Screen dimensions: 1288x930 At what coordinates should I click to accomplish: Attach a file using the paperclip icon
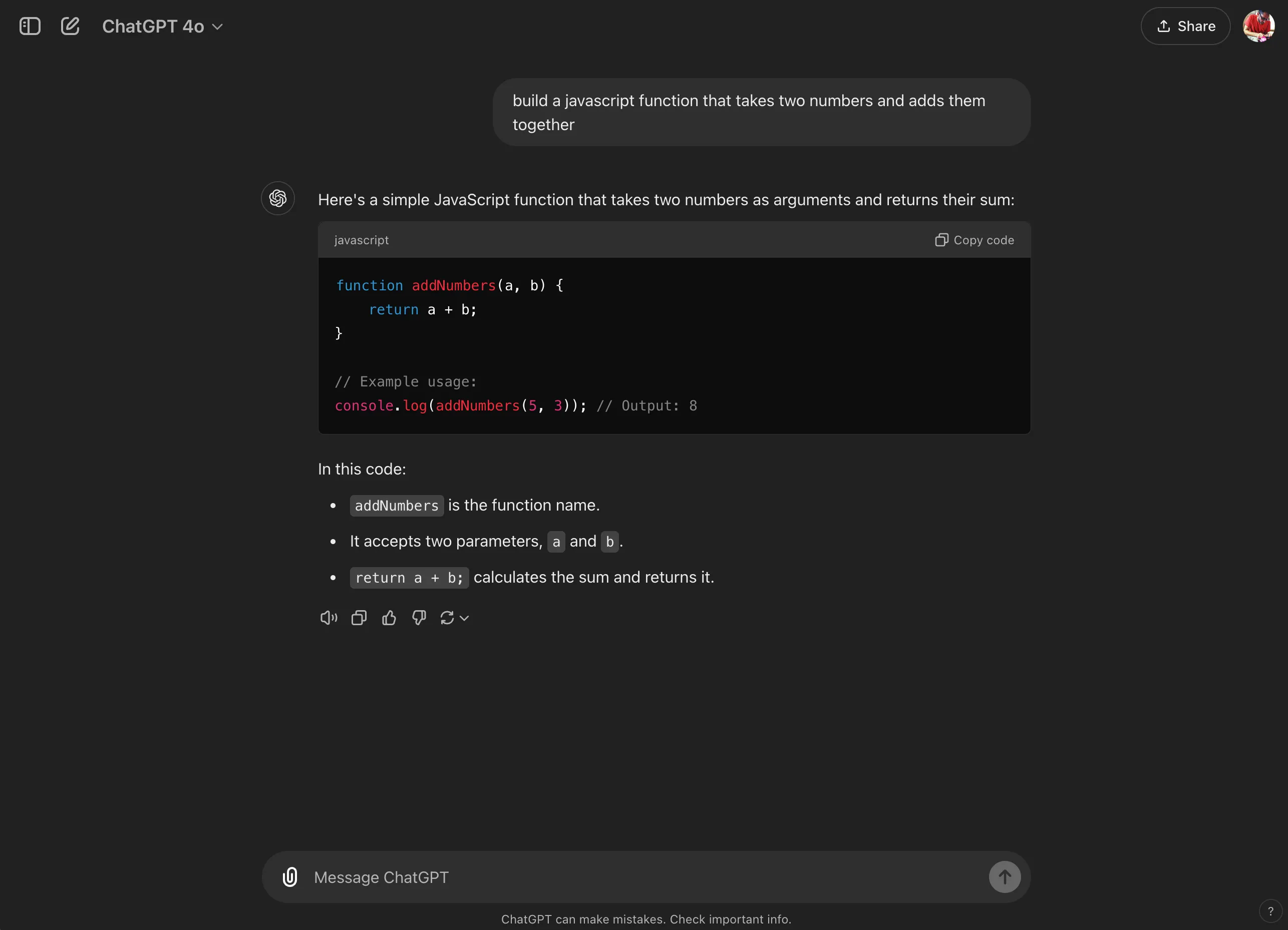(x=290, y=876)
